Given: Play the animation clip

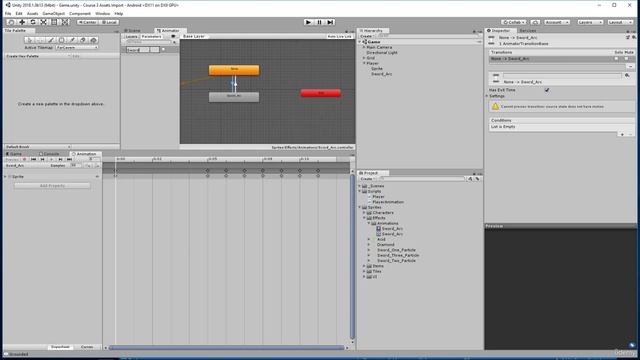Looking at the screenshot, I should (x=51, y=160).
